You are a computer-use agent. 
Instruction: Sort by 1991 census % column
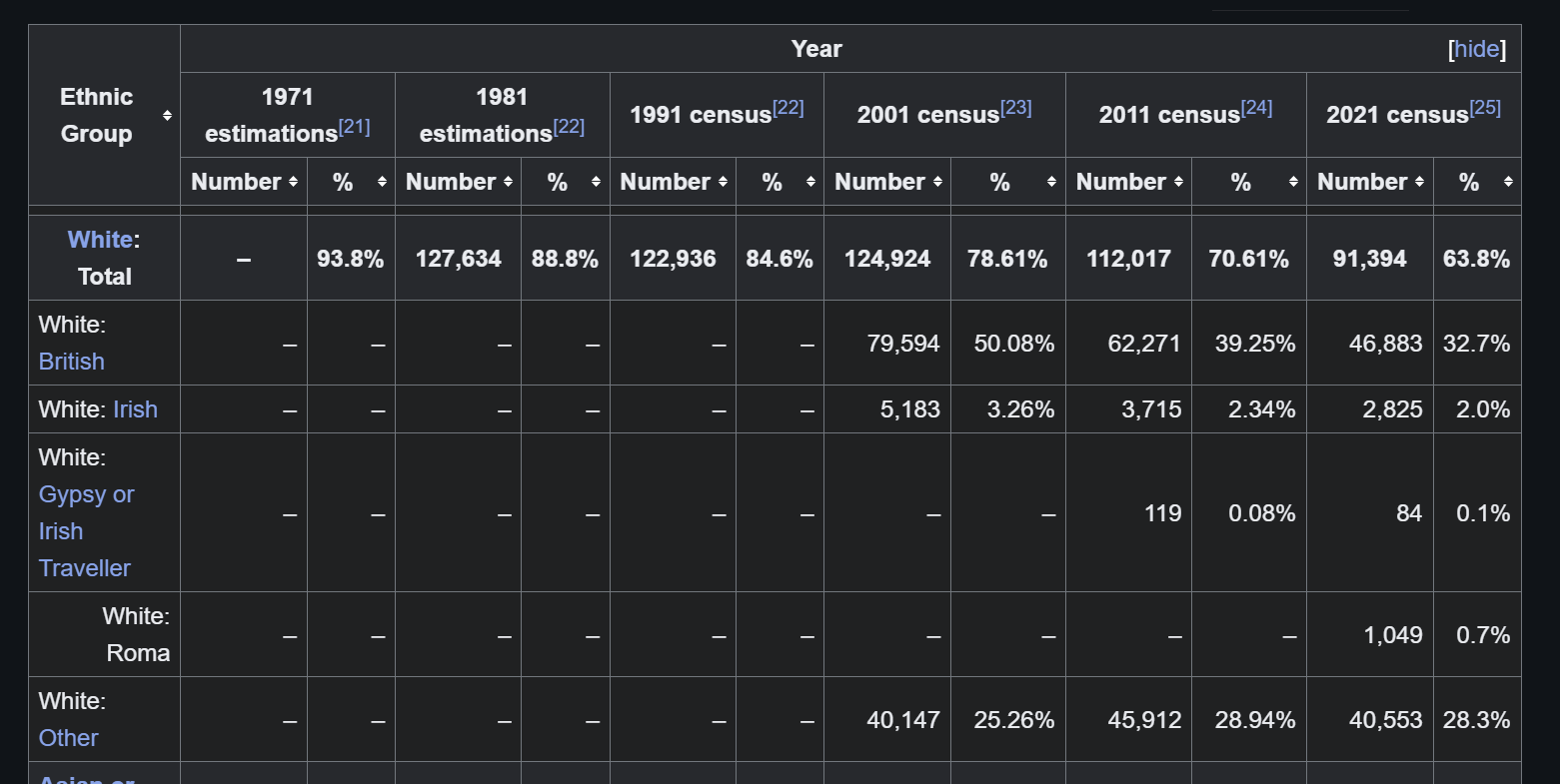tap(810, 182)
